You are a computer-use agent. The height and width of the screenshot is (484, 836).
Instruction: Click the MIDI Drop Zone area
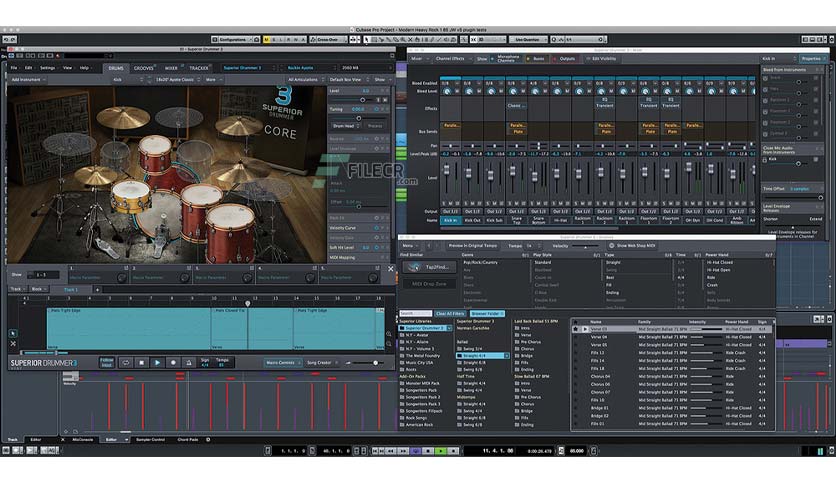click(x=429, y=284)
